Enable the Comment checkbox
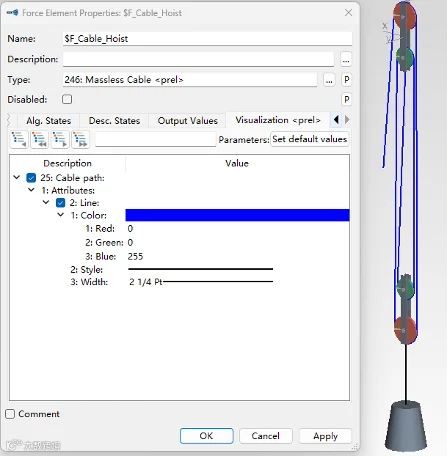Image resolution: width=448 pixels, height=456 pixels. [10, 414]
